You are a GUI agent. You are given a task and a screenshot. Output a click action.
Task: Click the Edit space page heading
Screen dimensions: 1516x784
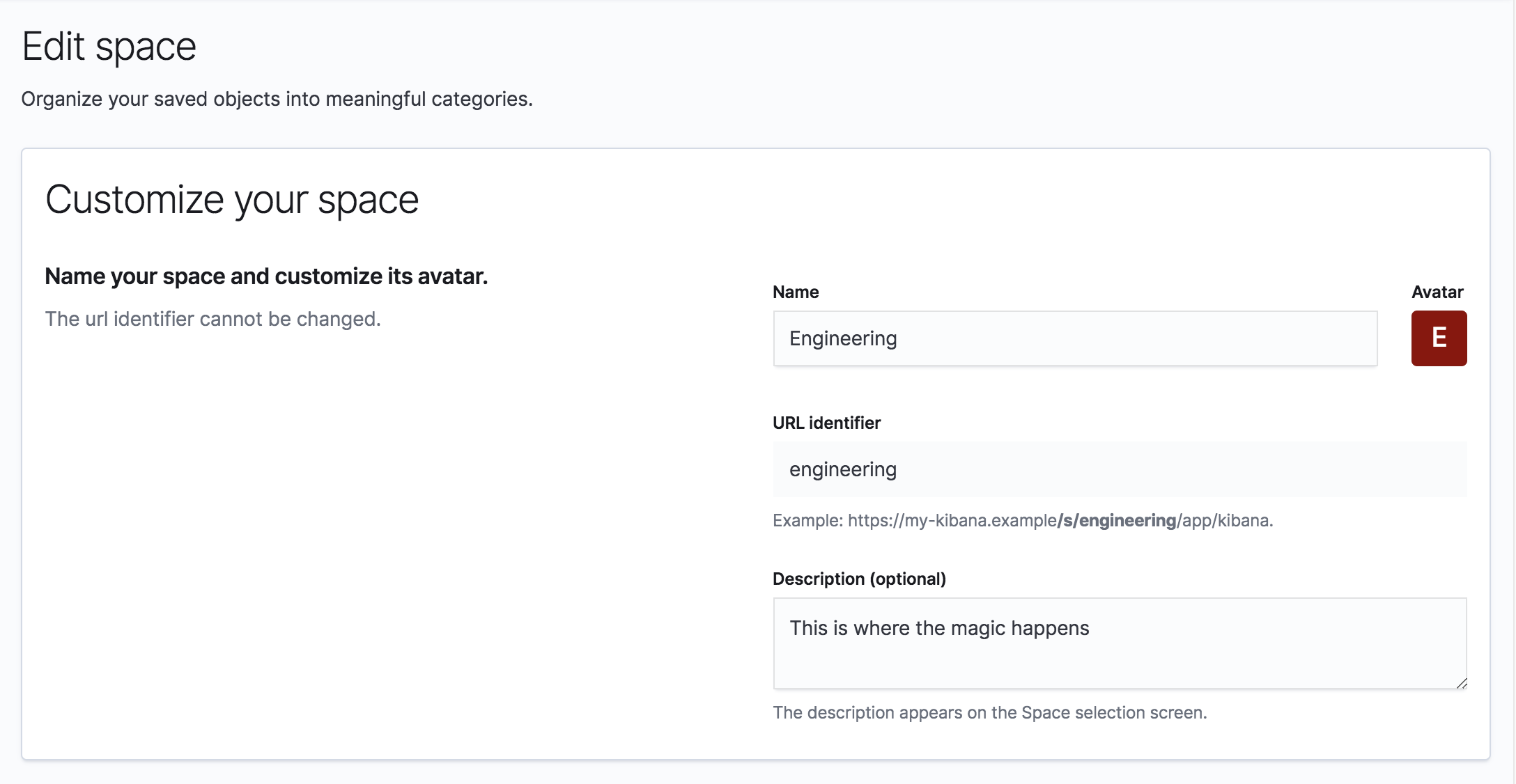(x=109, y=47)
